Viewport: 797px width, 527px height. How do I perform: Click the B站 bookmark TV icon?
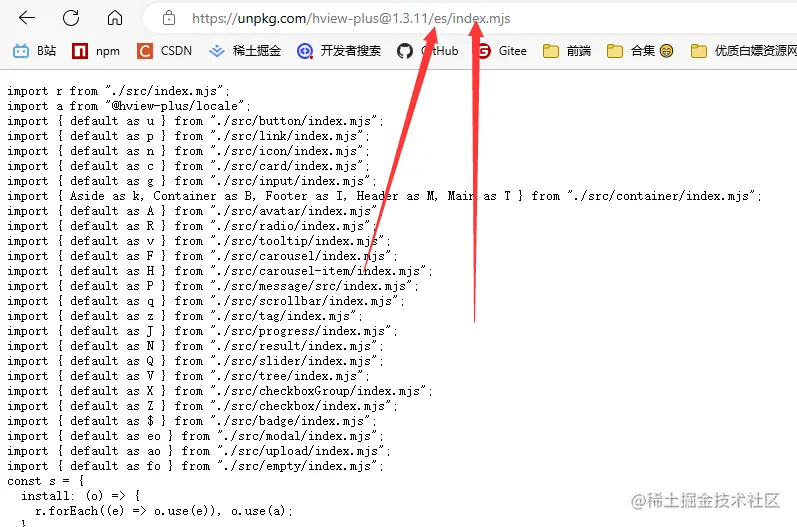[x=21, y=51]
